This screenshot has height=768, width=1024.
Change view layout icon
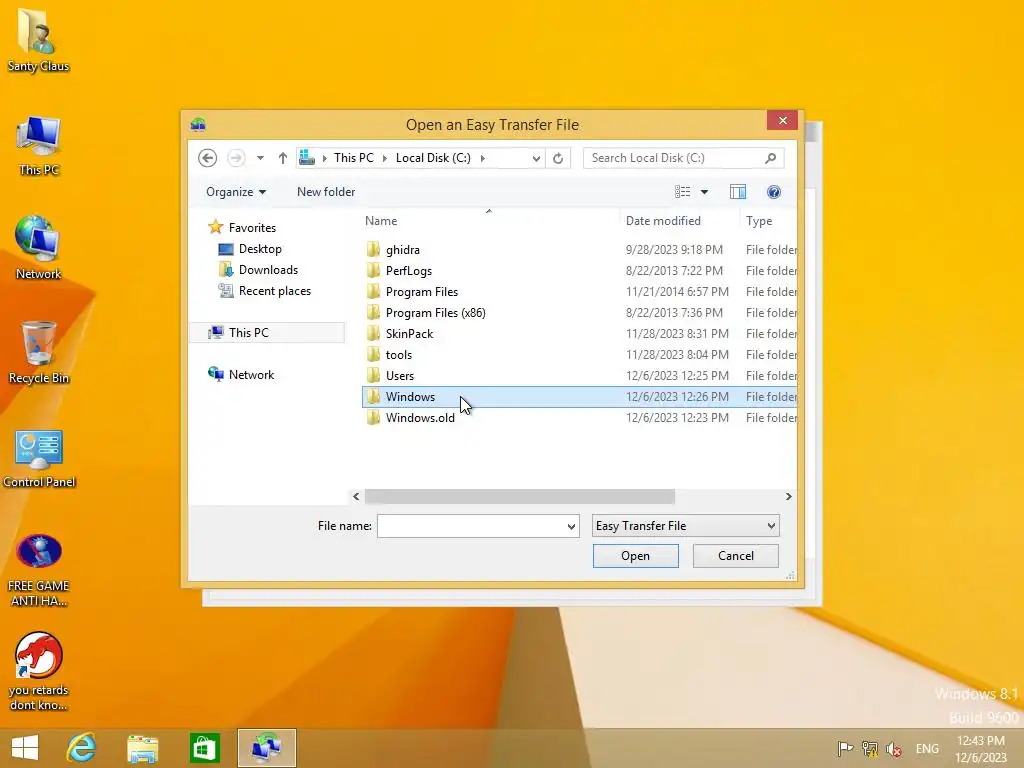click(x=682, y=191)
